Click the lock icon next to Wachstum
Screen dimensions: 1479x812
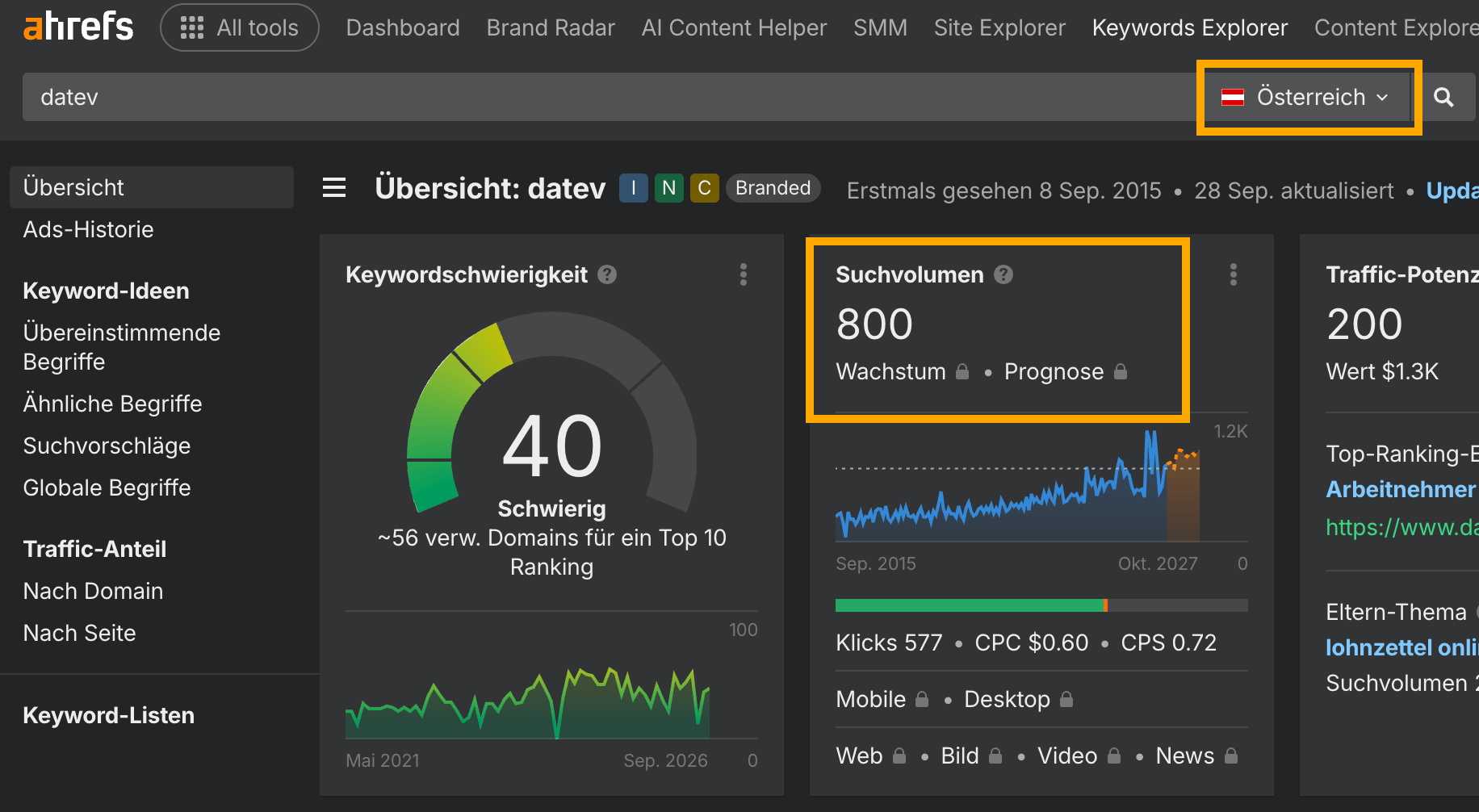962,371
